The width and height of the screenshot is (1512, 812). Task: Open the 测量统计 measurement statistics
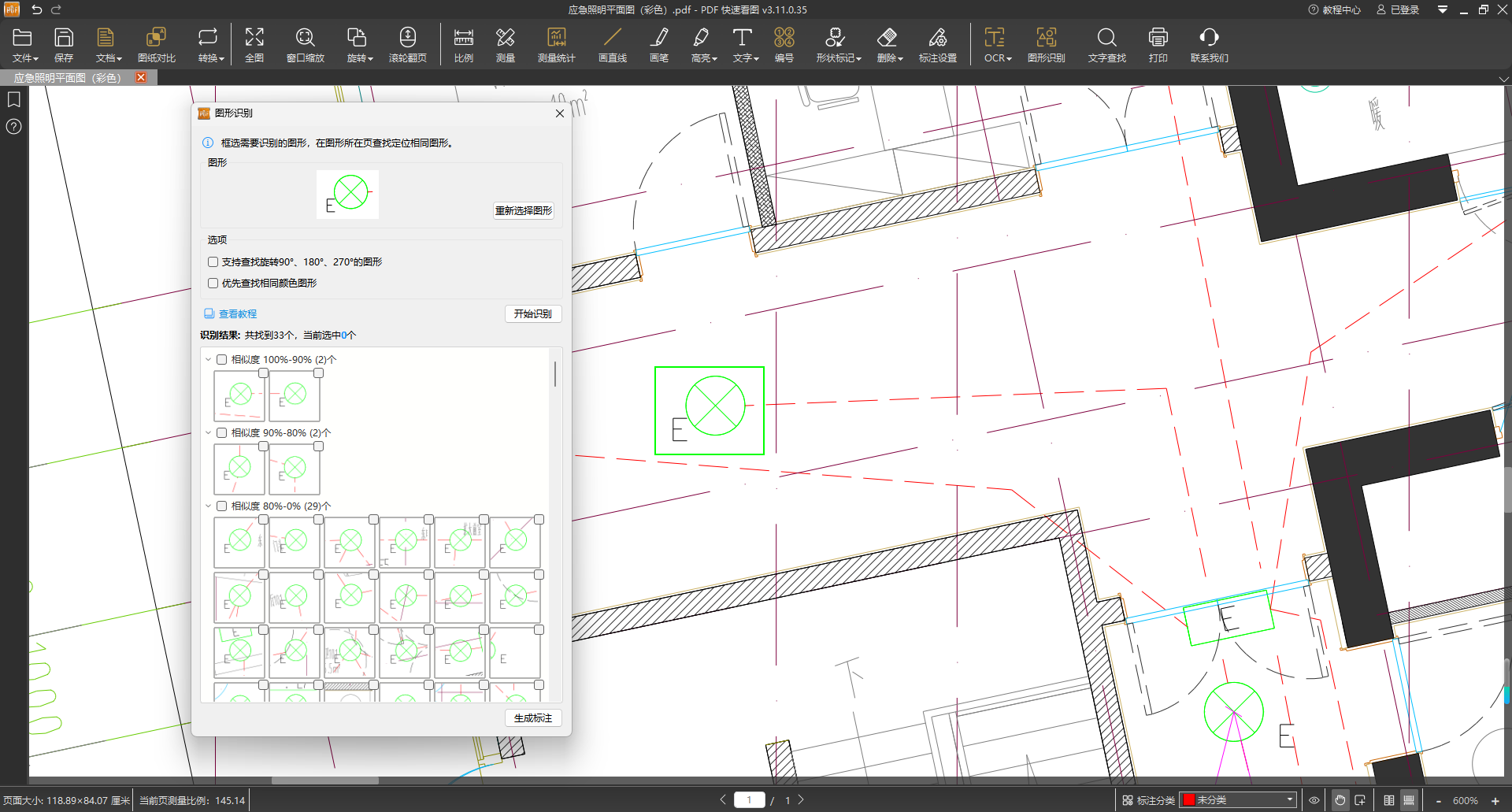pyautogui.click(x=557, y=44)
